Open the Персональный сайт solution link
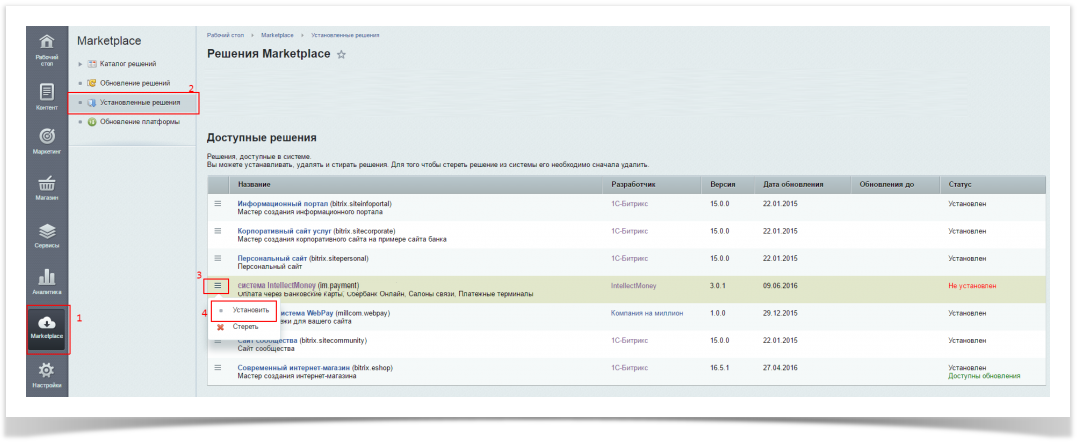 (271, 258)
